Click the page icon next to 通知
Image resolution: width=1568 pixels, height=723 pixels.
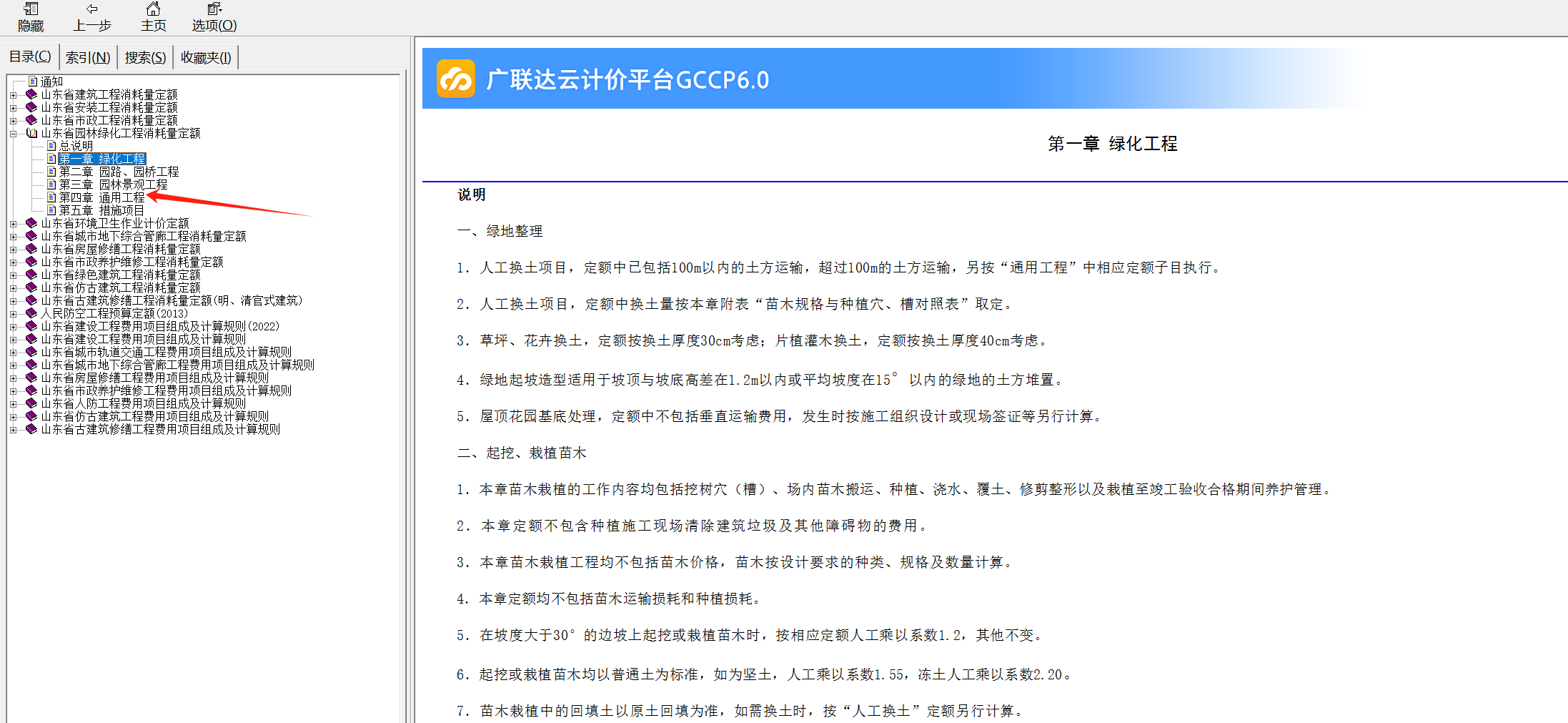pos(33,82)
